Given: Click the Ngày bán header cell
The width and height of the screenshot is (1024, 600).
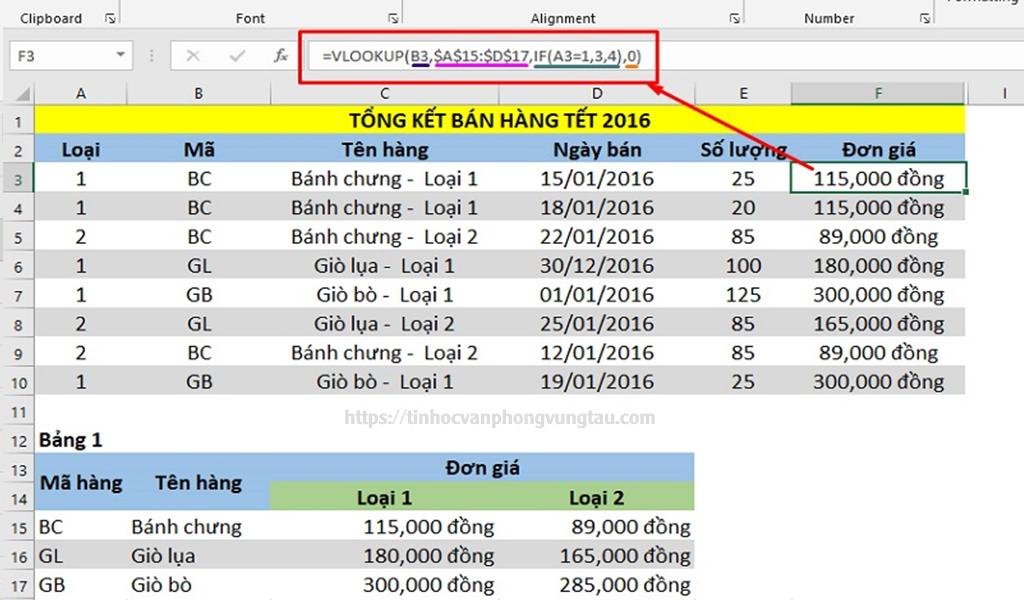Looking at the screenshot, I should (597, 150).
